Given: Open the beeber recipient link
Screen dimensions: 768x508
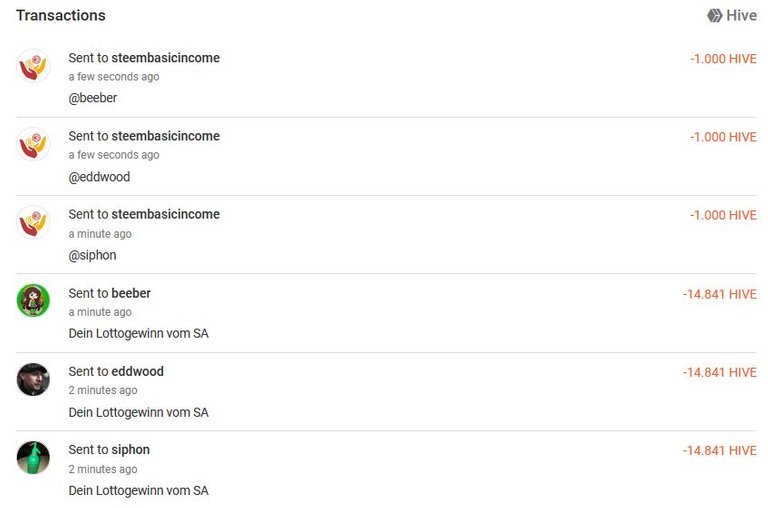Looking at the screenshot, I should (131, 293).
